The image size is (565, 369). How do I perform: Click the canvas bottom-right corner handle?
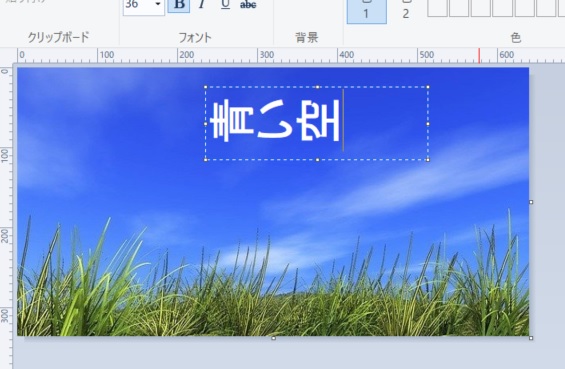(x=531, y=338)
